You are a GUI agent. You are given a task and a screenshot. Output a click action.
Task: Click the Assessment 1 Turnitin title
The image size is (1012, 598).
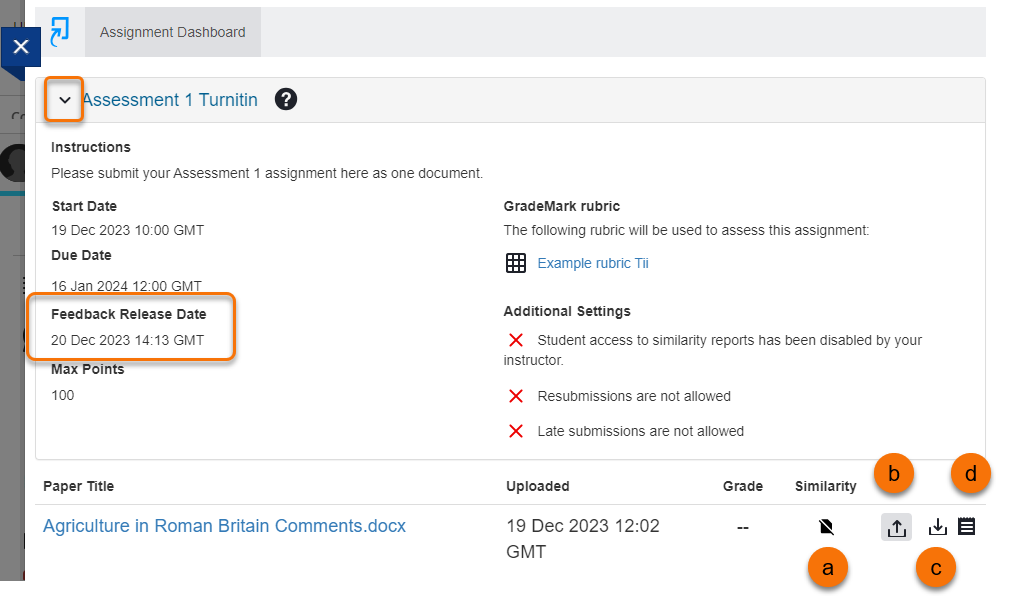coord(170,100)
